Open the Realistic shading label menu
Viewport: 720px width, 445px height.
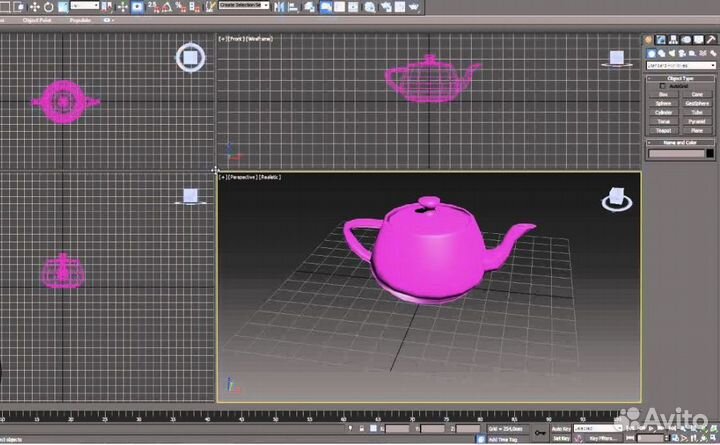pyautogui.click(x=270, y=177)
